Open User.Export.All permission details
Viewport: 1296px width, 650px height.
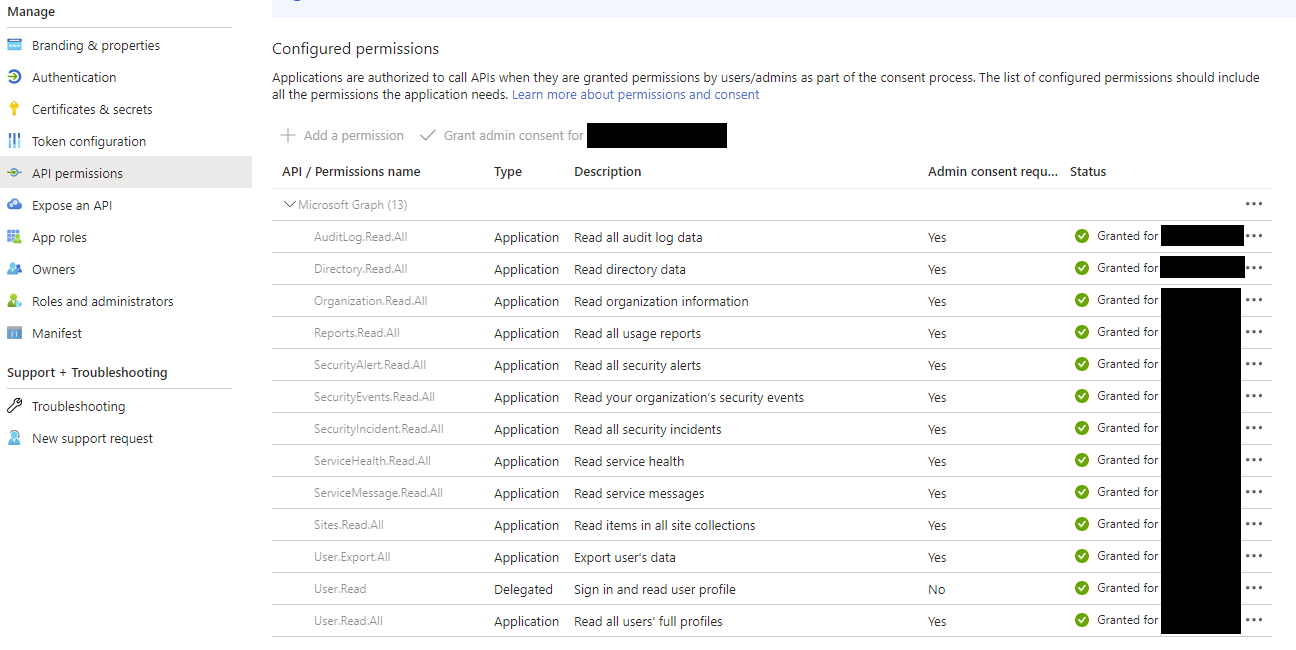point(352,557)
